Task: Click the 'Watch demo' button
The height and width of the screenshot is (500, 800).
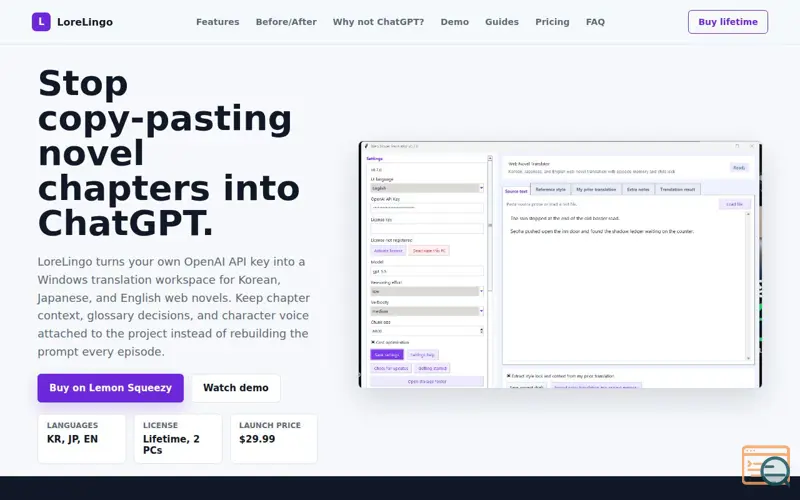Action: (236, 388)
